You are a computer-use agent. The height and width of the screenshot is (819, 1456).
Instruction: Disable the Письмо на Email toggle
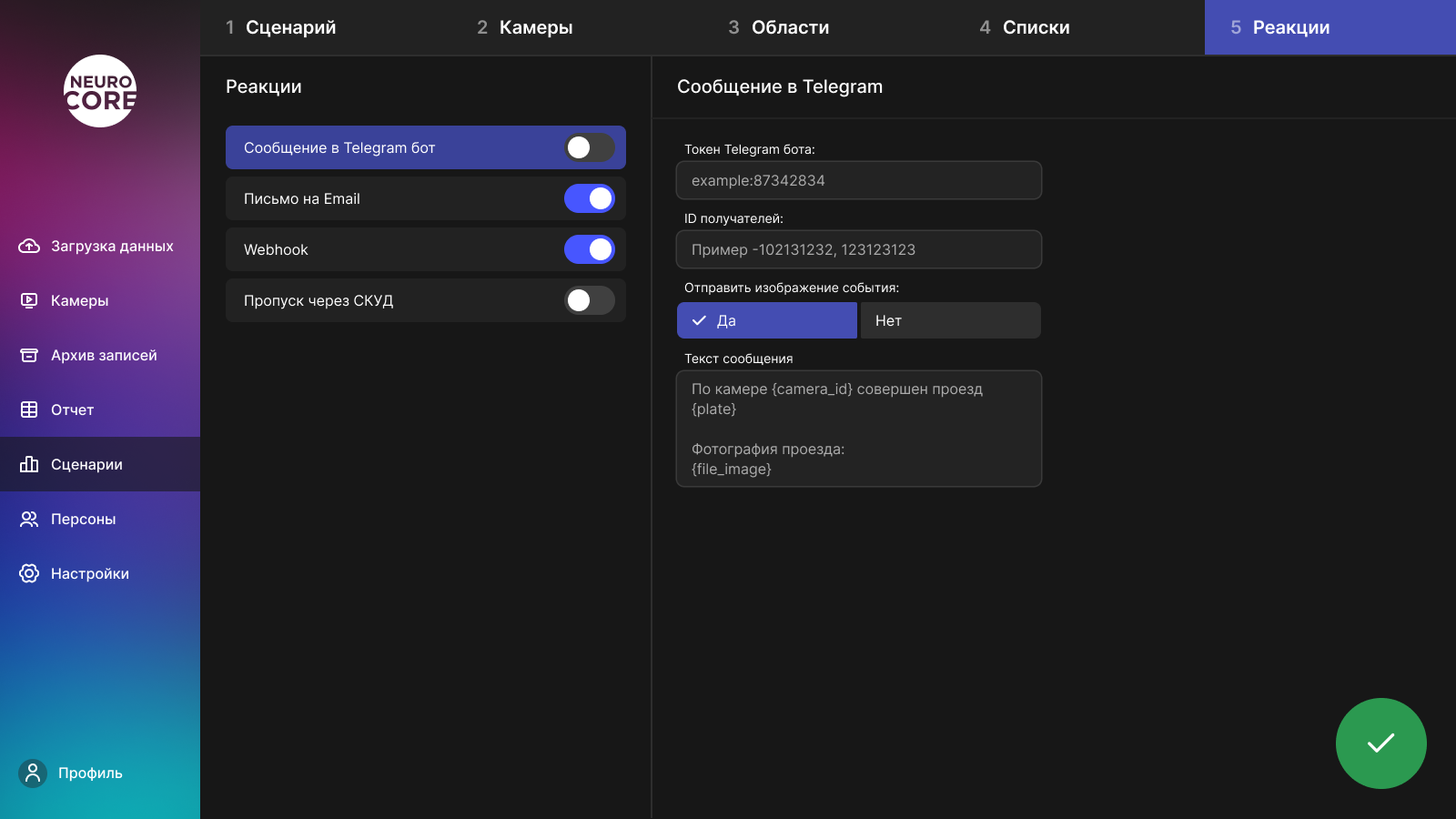[x=589, y=198]
